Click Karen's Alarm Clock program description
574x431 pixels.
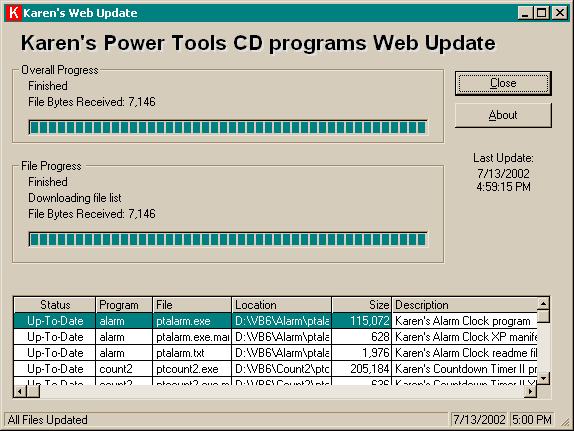465,321
